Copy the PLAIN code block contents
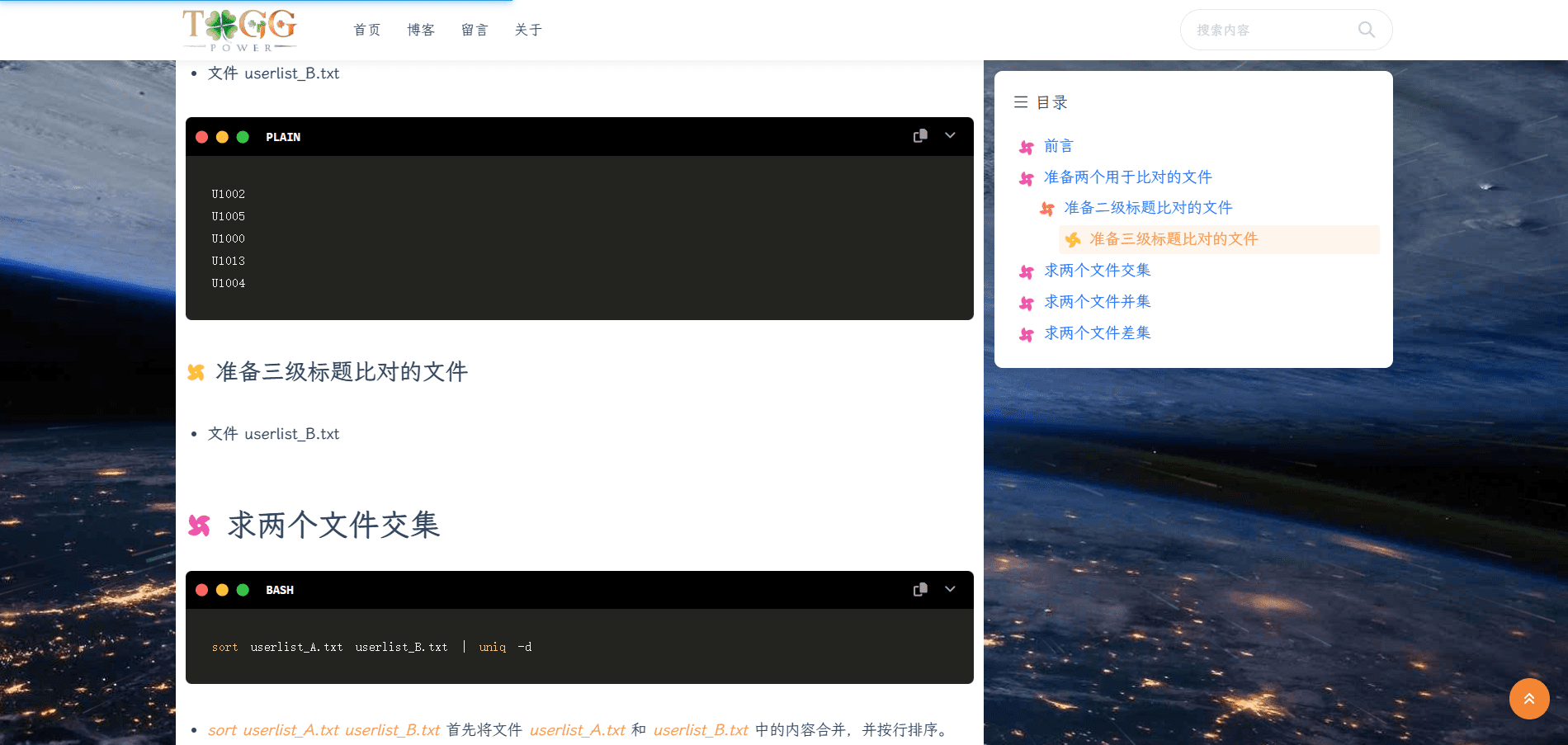The width and height of the screenshot is (1568, 745). pos(920,136)
